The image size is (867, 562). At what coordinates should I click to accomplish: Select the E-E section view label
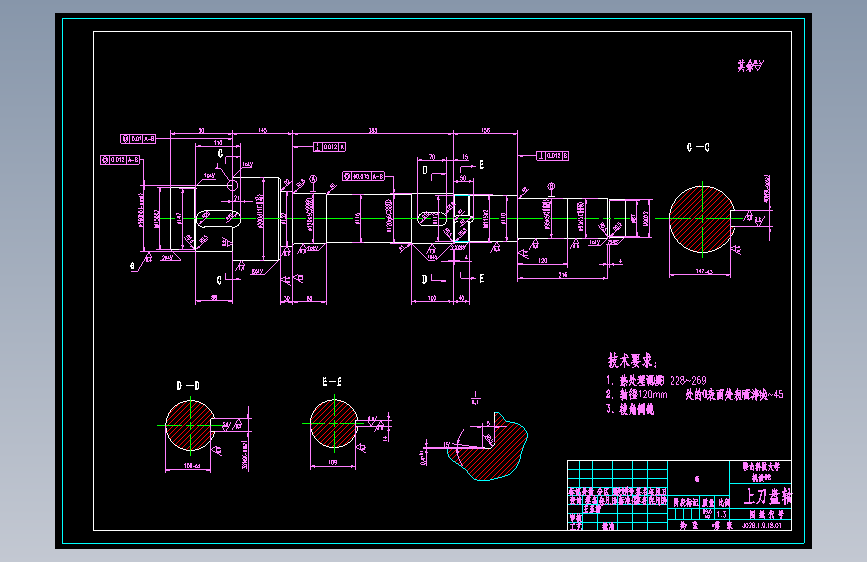pos(332,382)
